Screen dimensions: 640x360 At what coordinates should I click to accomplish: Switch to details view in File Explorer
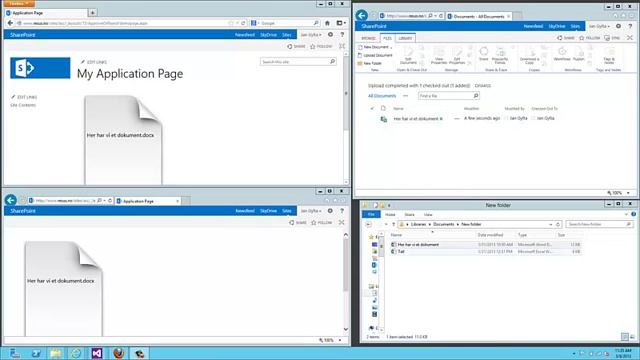pos(624,337)
